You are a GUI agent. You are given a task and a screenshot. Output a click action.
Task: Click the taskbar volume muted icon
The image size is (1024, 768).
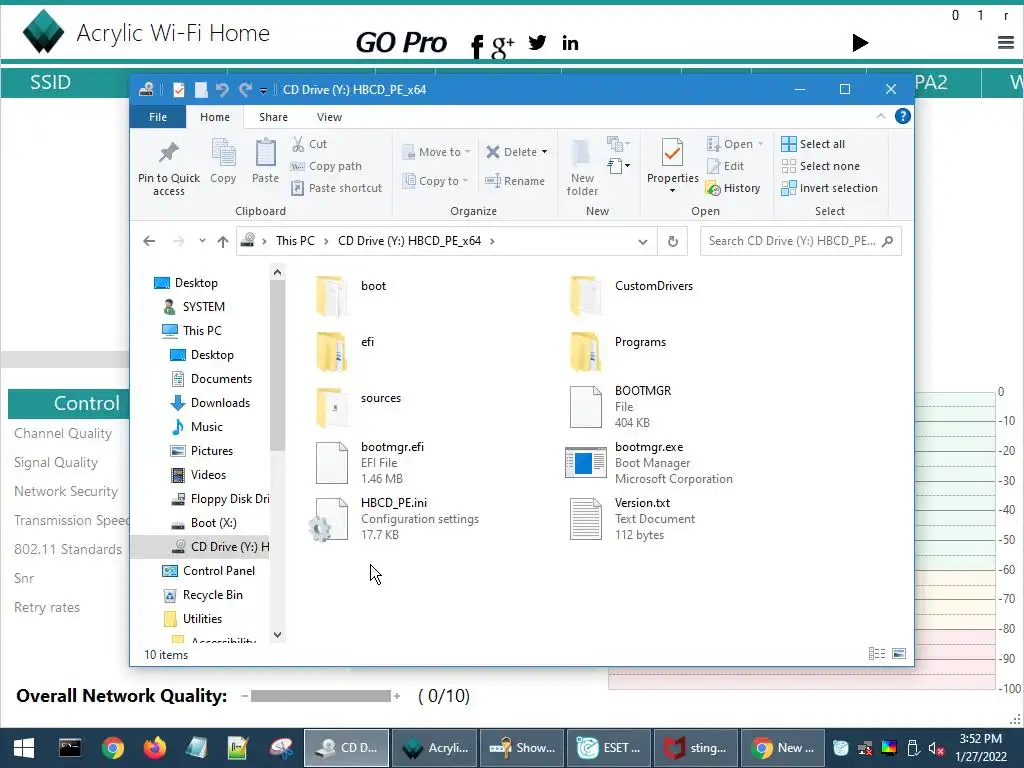coord(935,748)
